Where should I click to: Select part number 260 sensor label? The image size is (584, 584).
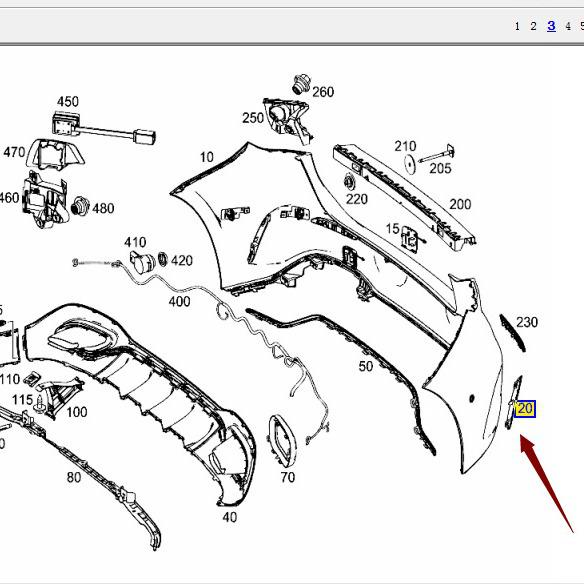pyautogui.click(x=323, y=92)
